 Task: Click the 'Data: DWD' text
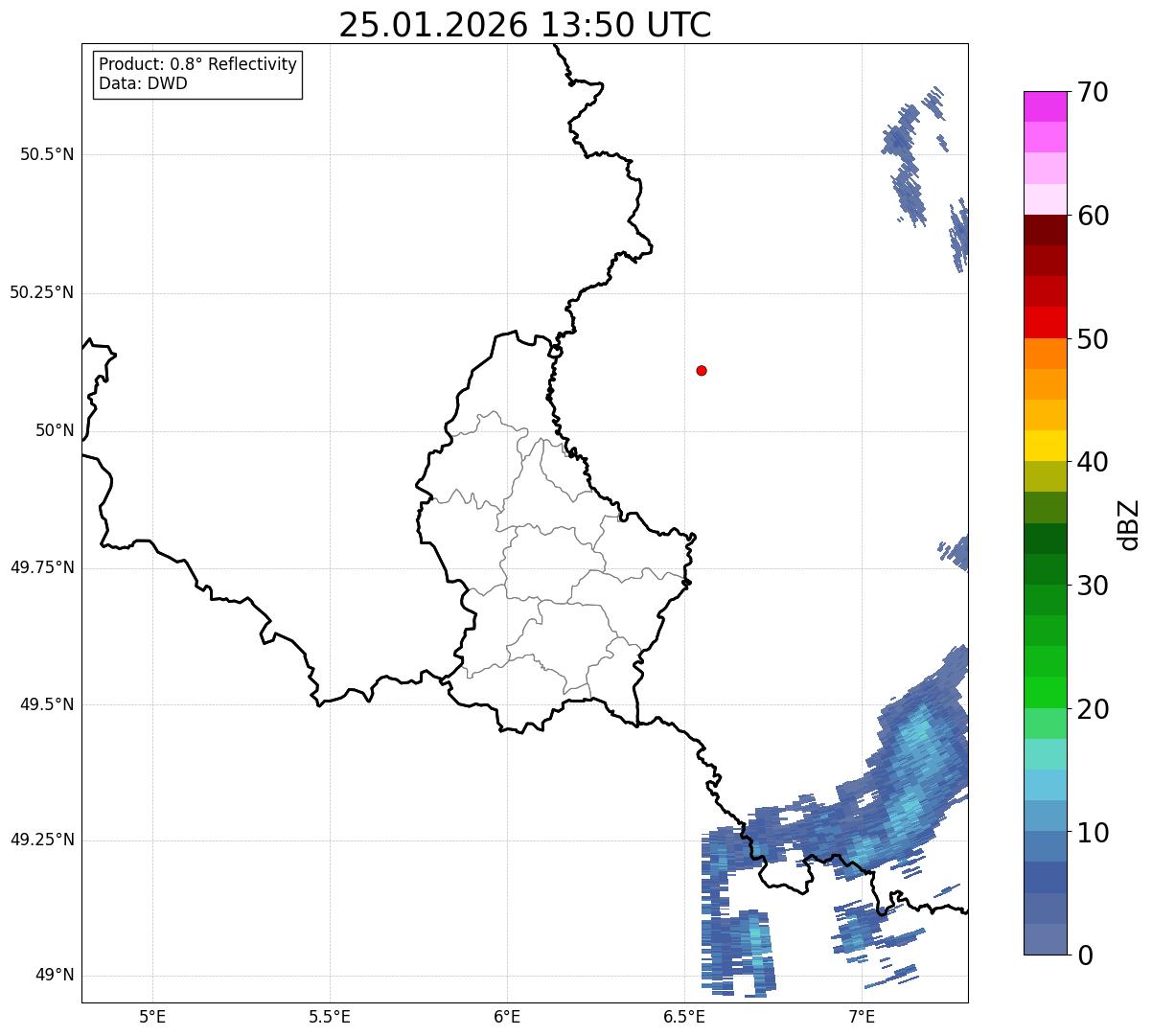(143, 83)
